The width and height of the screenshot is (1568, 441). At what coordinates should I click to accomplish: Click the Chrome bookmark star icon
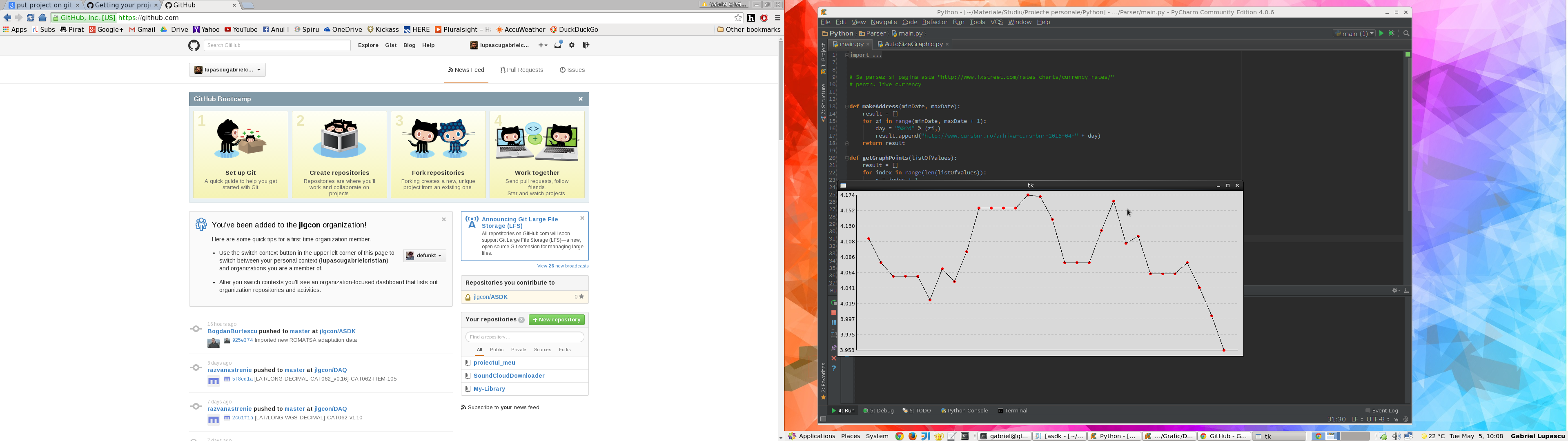pyautogui.click(x=738, y=18)
